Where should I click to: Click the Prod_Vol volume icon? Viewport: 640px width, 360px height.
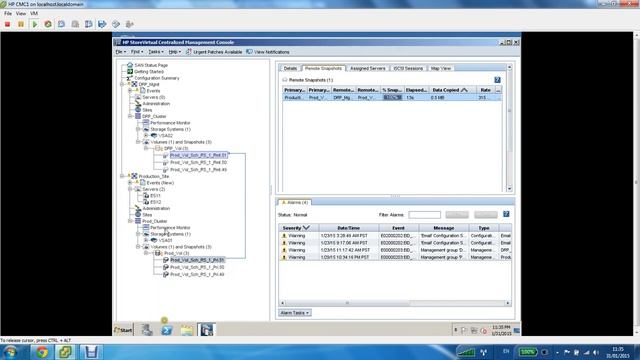click(158, 253)
